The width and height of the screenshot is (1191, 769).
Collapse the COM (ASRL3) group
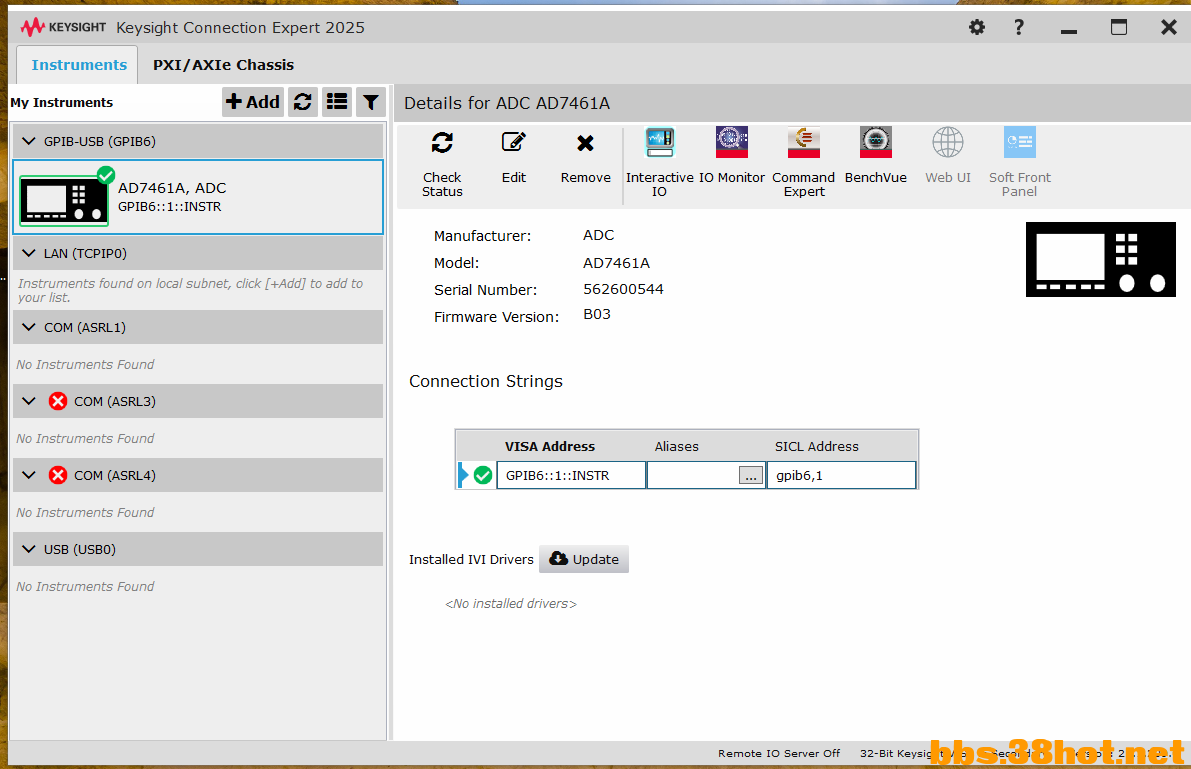[x=29, y=401]
